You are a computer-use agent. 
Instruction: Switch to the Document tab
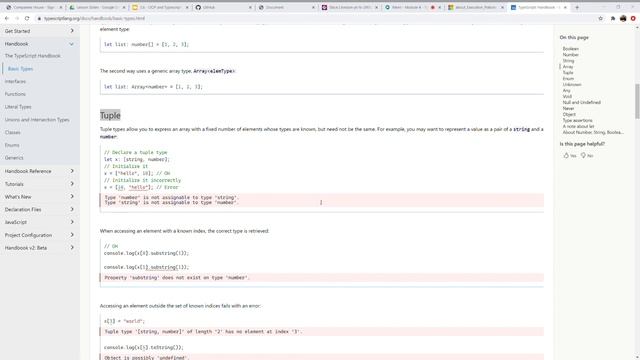pyautogui.click(x=287, y=7)
